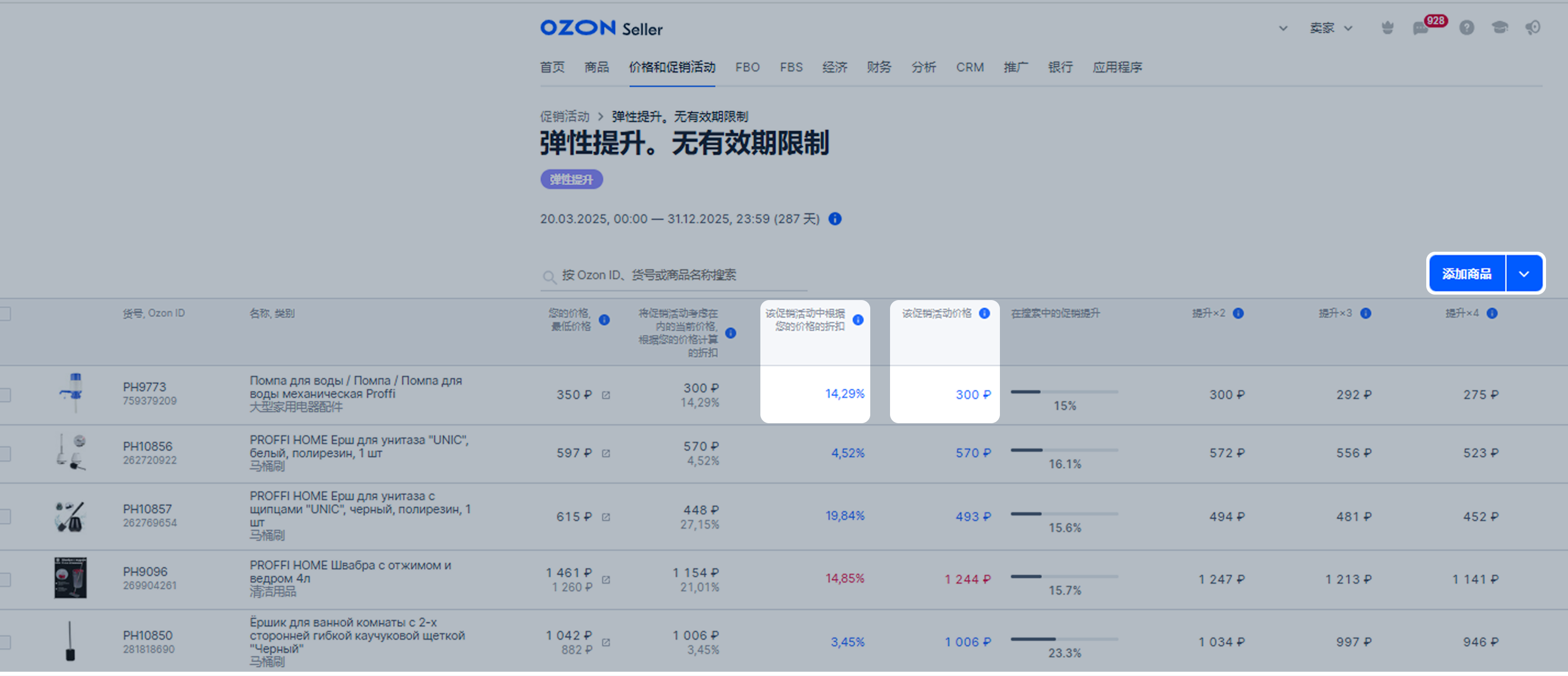The height and width of the screenshot is (676, 1568).
Task: Click promotion price 1 244 ₽ for PH9096
Action: pyautogui.click(x=967, y=580)
